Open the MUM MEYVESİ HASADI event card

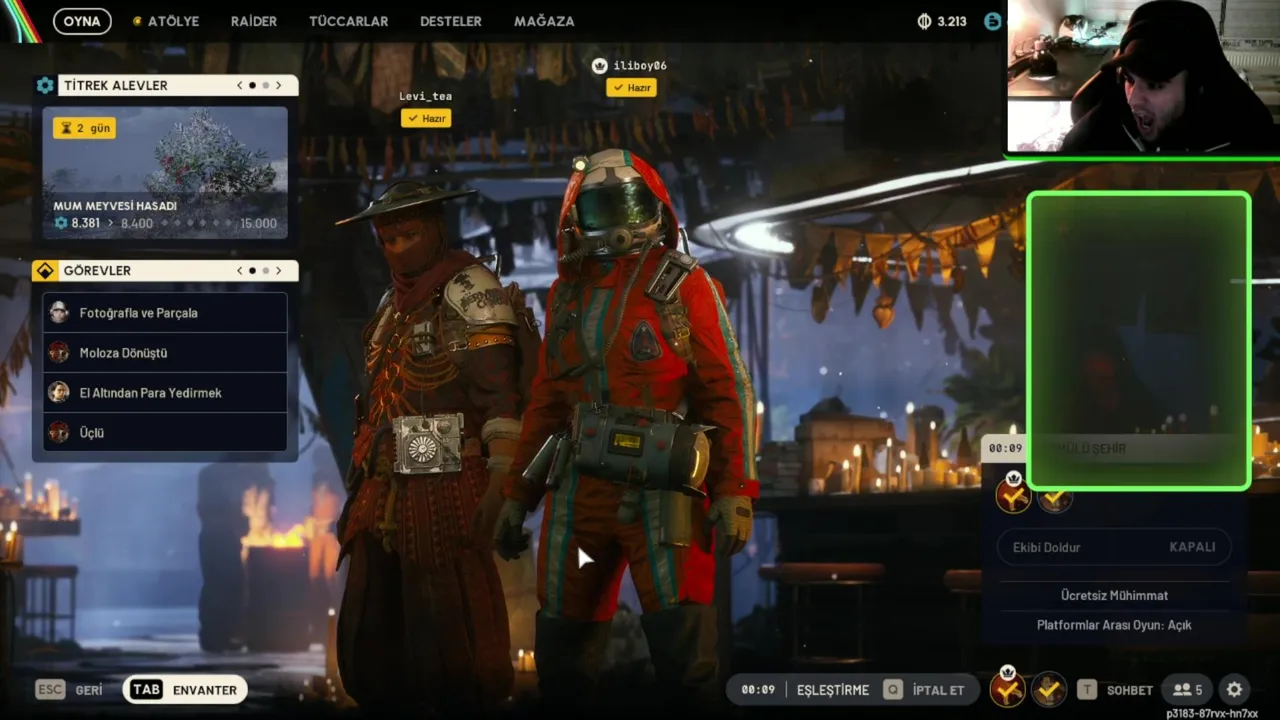(165, 173)
